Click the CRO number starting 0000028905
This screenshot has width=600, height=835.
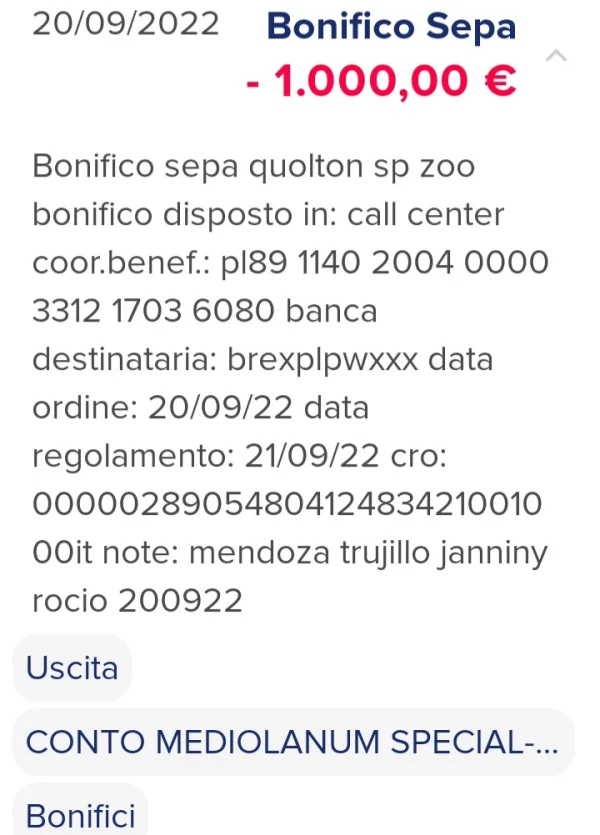[287, 504]
